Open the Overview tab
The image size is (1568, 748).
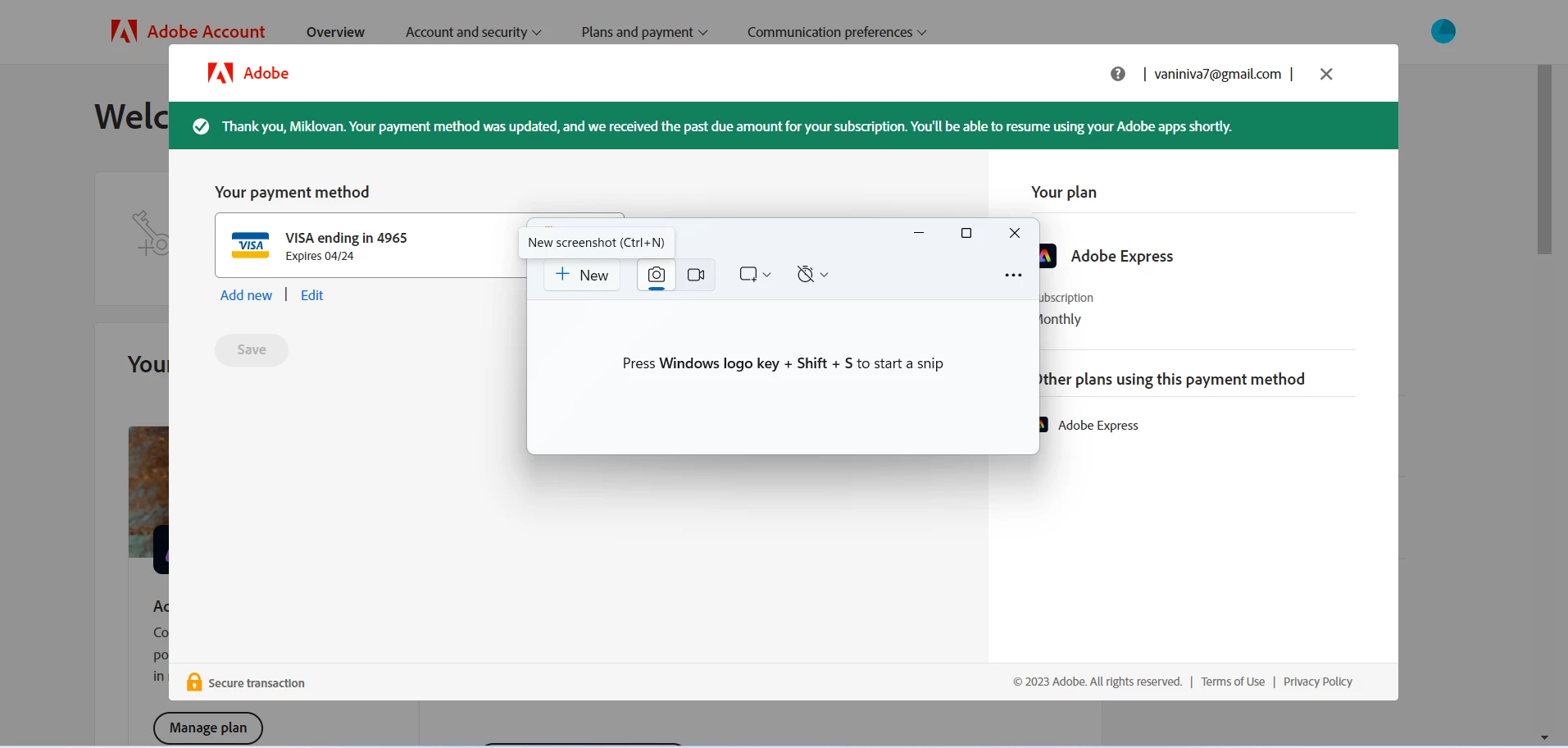(x=335, y=32)
